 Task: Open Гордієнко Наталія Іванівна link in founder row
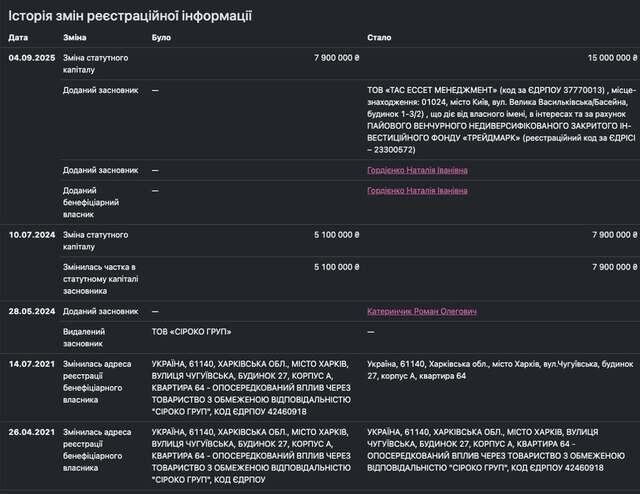(417, 170)
